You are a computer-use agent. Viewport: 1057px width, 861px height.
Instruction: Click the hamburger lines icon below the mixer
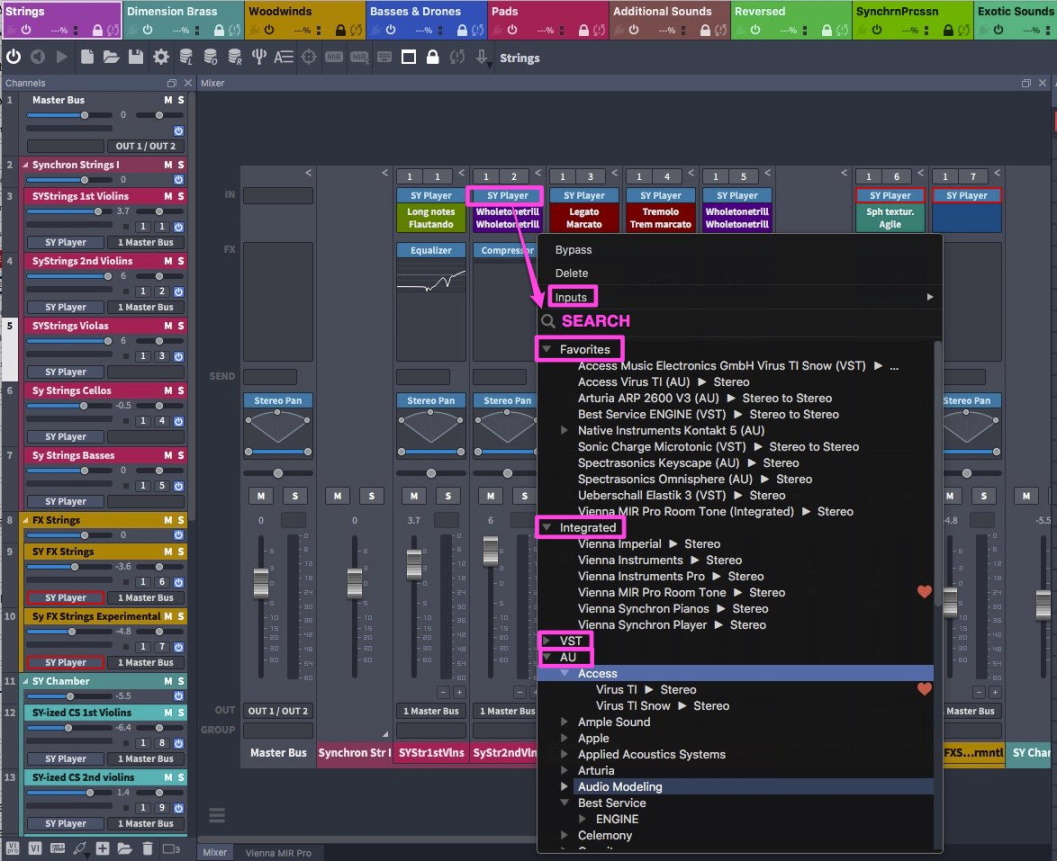pos(217,816)
